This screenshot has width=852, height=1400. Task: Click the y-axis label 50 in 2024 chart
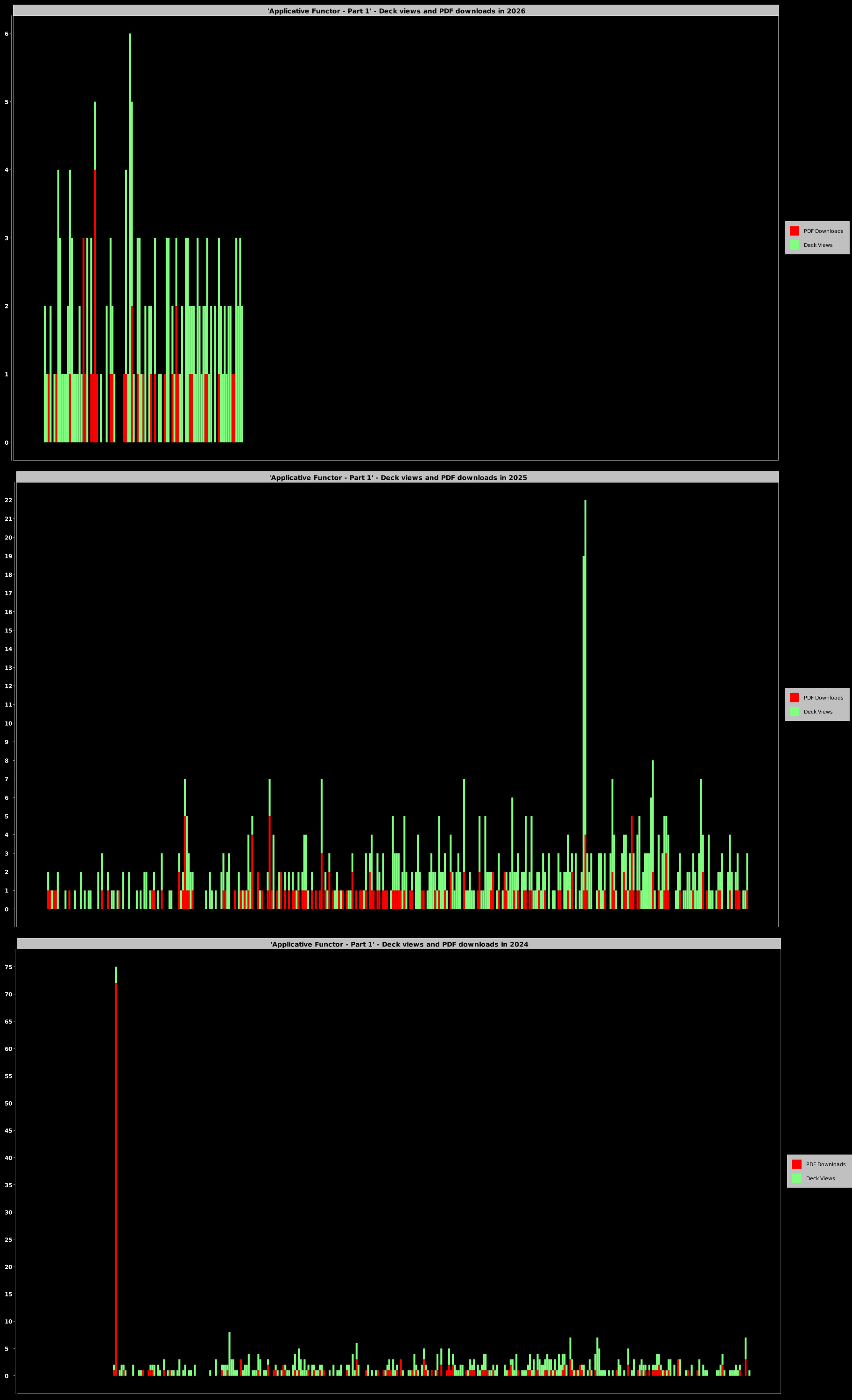click(x=8, y=1103)
